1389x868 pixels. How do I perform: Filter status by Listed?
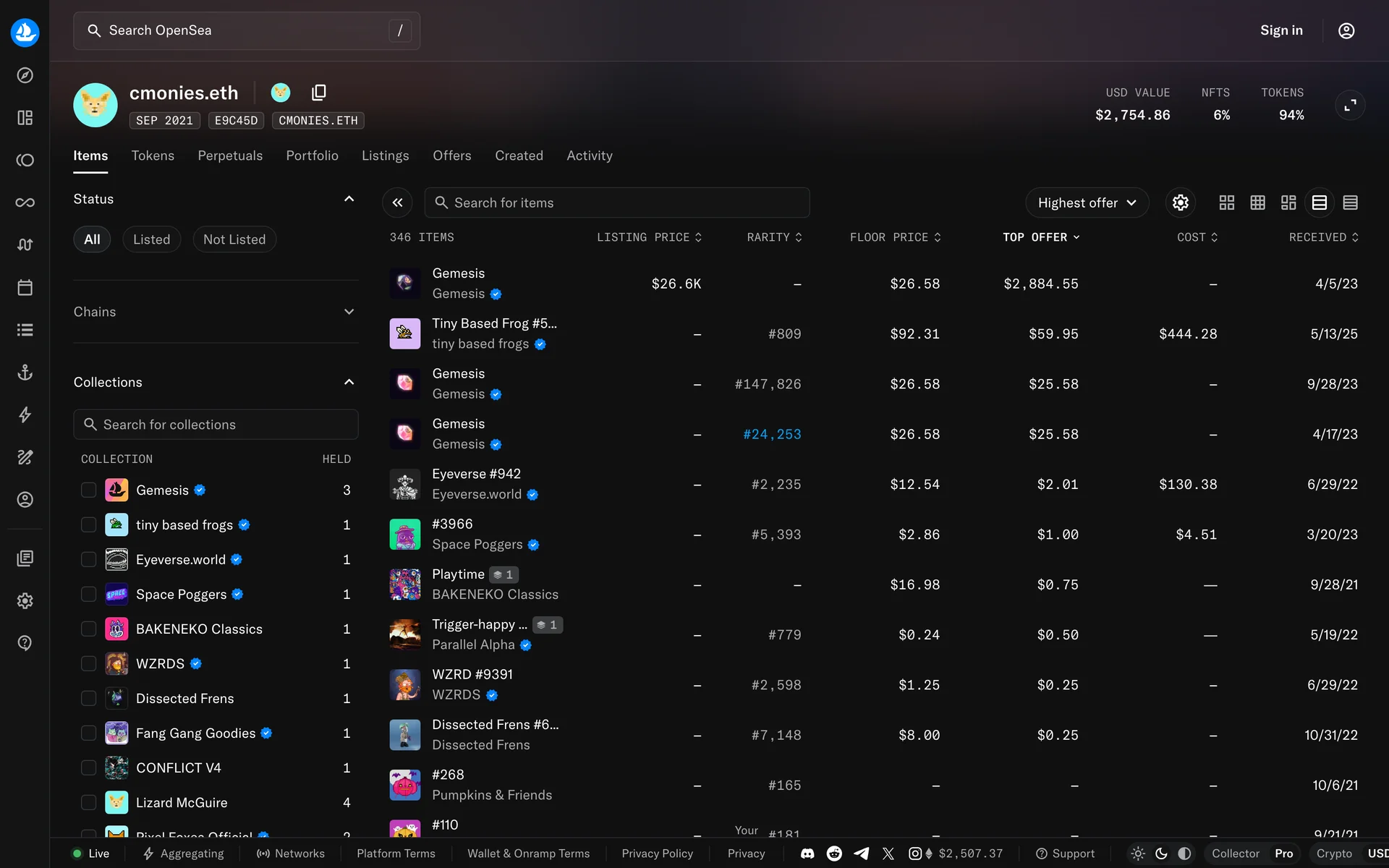[x=151, y=239]
